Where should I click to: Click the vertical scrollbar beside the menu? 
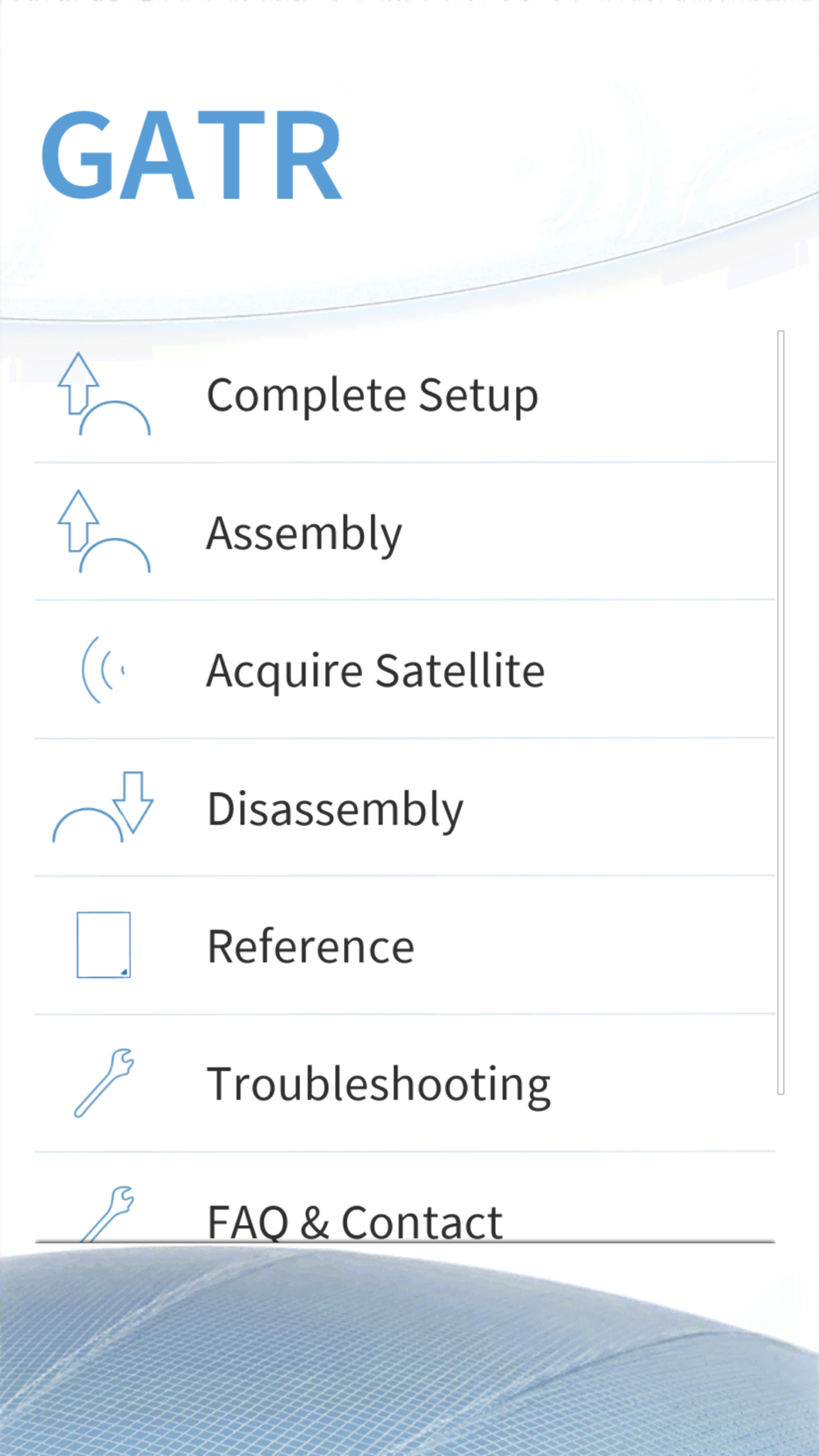point(781,712)
